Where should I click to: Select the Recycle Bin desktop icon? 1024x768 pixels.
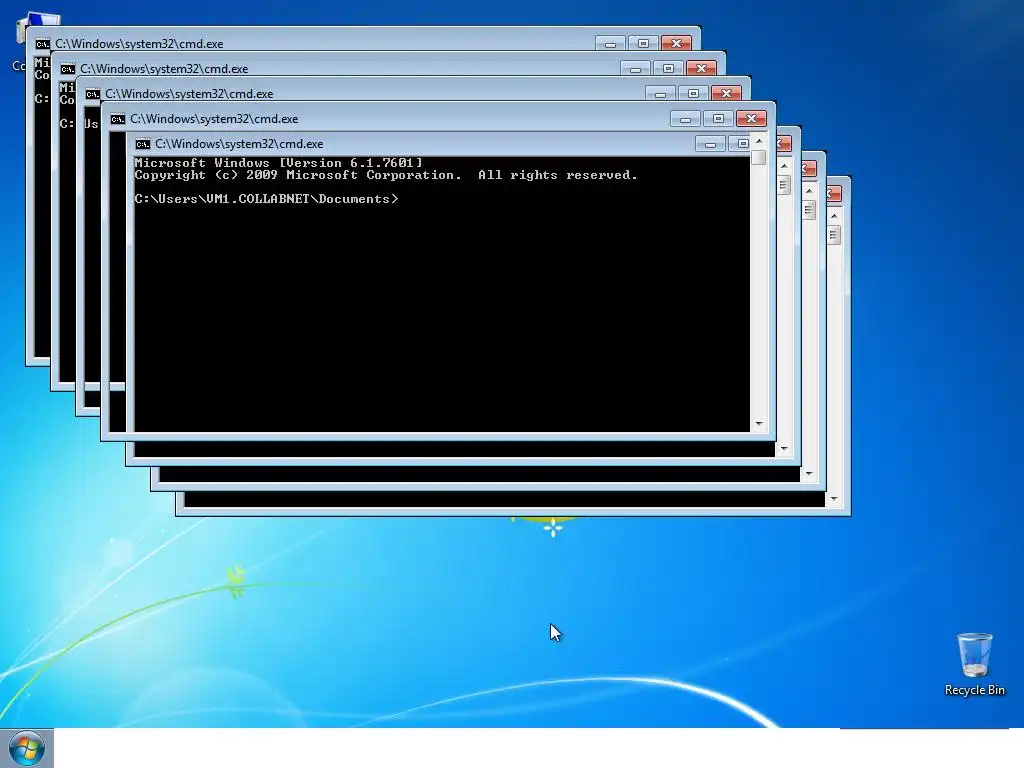[975, 654]
